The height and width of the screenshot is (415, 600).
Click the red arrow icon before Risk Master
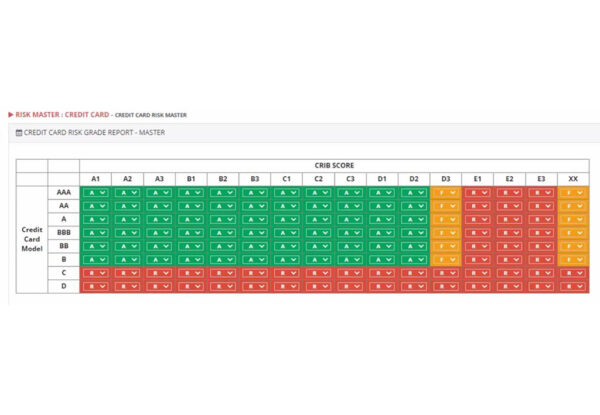click(x=11, y=115)
